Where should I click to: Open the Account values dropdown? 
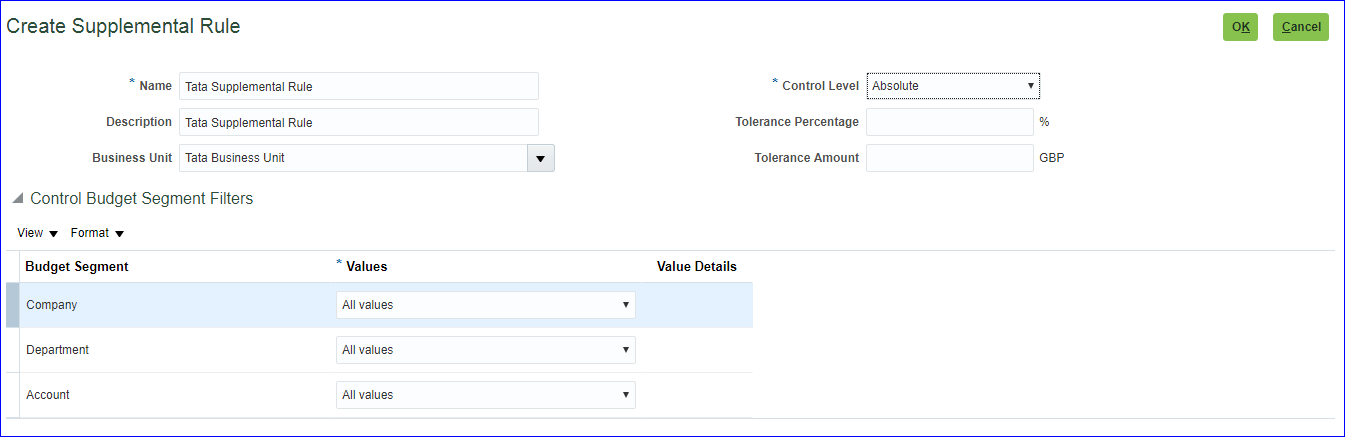[x=485, y=395]
